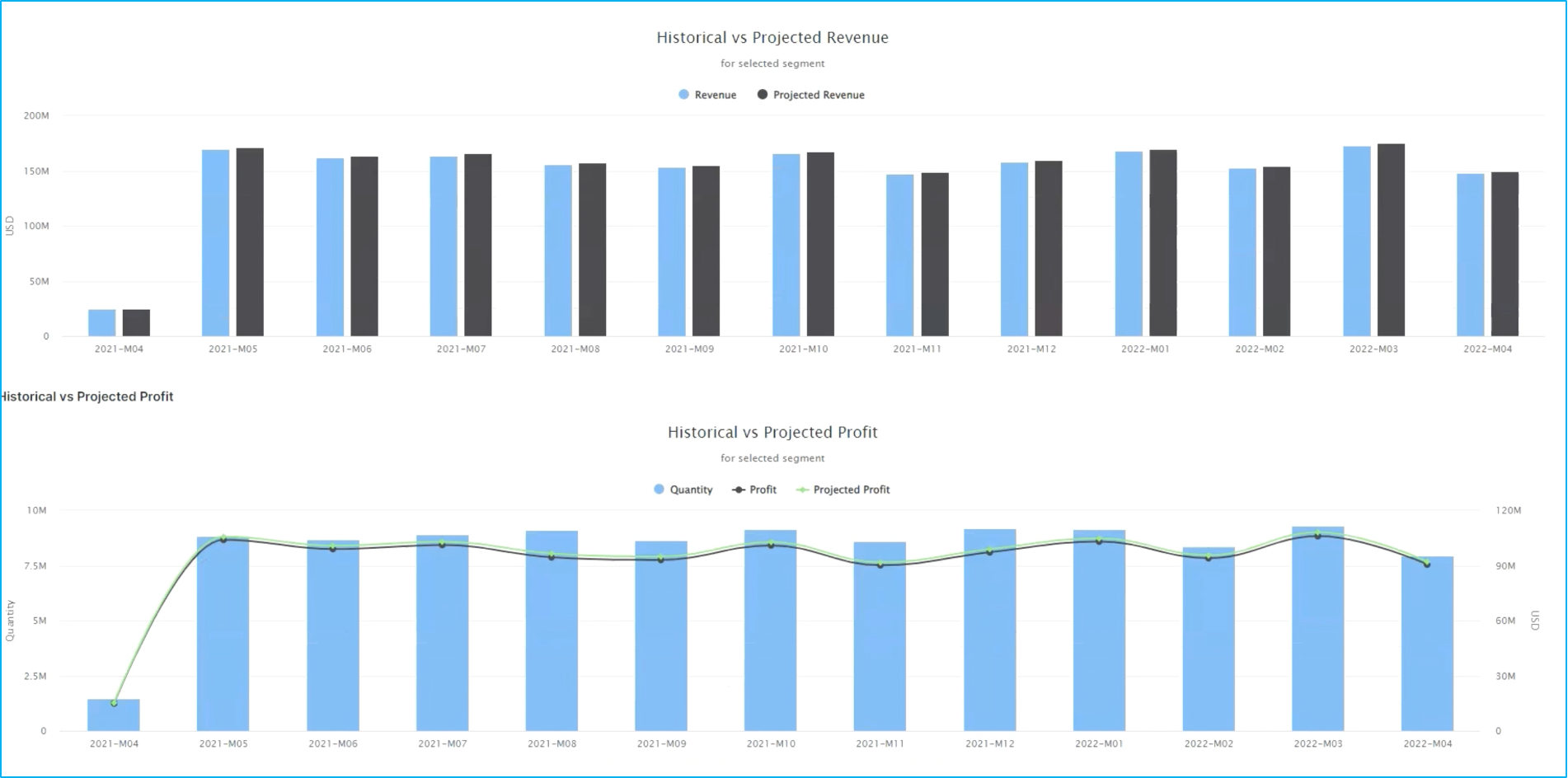The image size is (1568, 778).
Task: Hide the Projected Revenue legend series
Action: coord(810,95)
